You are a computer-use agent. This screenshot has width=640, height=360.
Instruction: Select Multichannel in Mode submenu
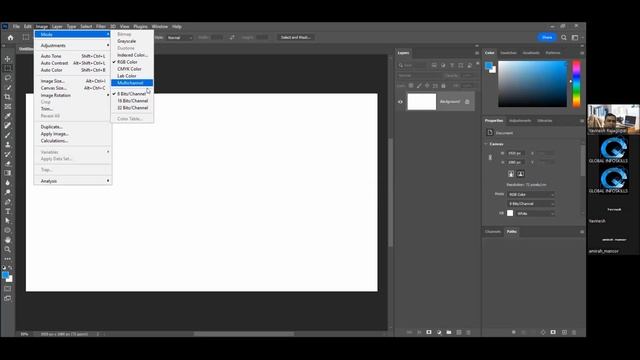pos(132,83)
